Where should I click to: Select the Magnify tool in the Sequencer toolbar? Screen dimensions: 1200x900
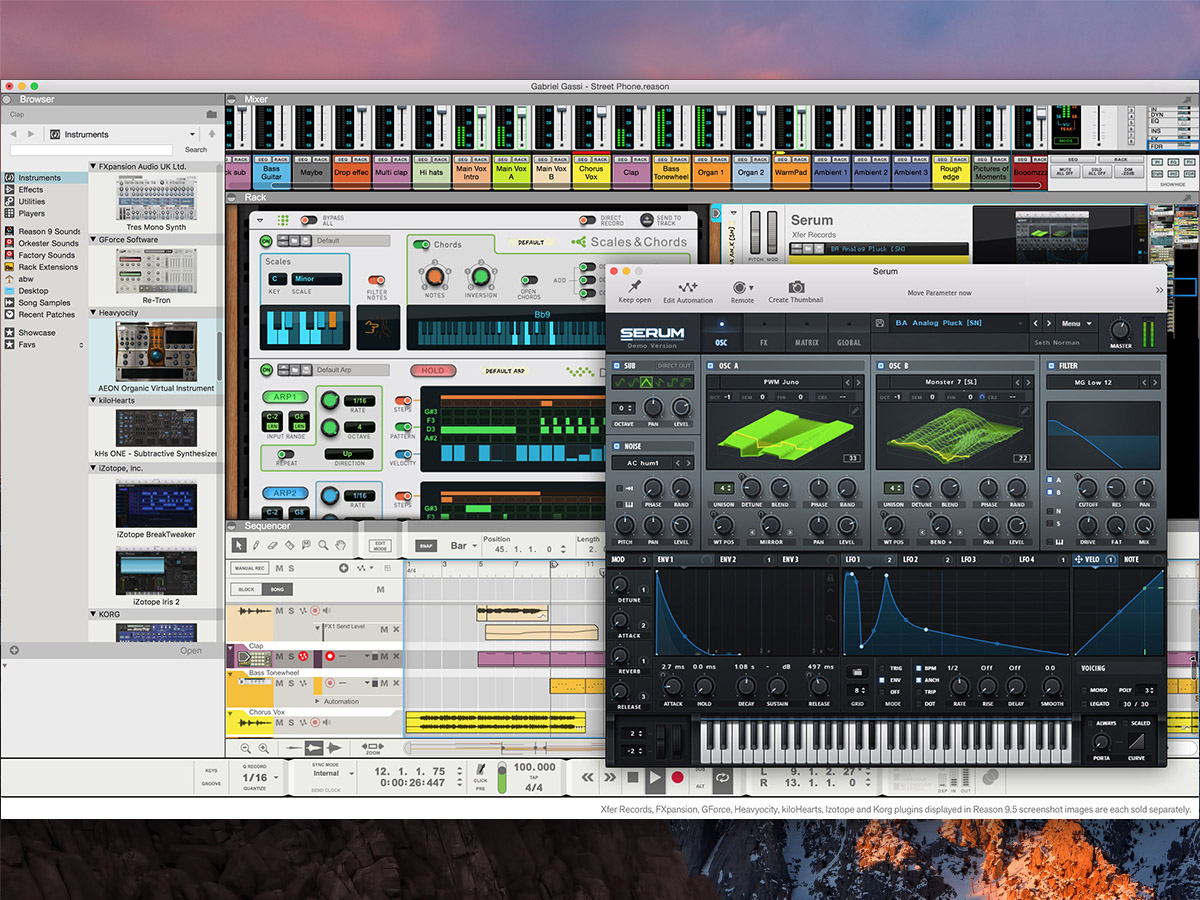point(323,545)
